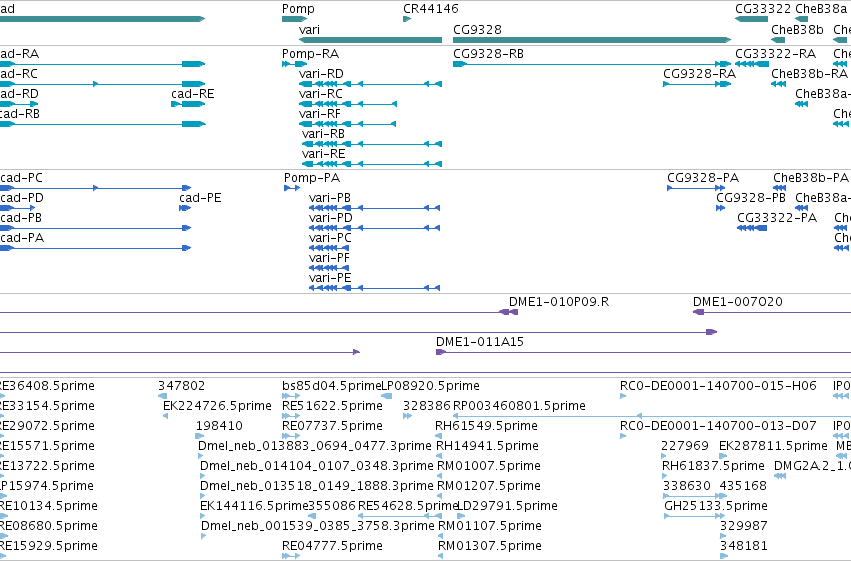Image resolution: width=851 pixels, height=561 pixels.
Task: Click EST RE51622.5prime
Action: coord(332,406)
